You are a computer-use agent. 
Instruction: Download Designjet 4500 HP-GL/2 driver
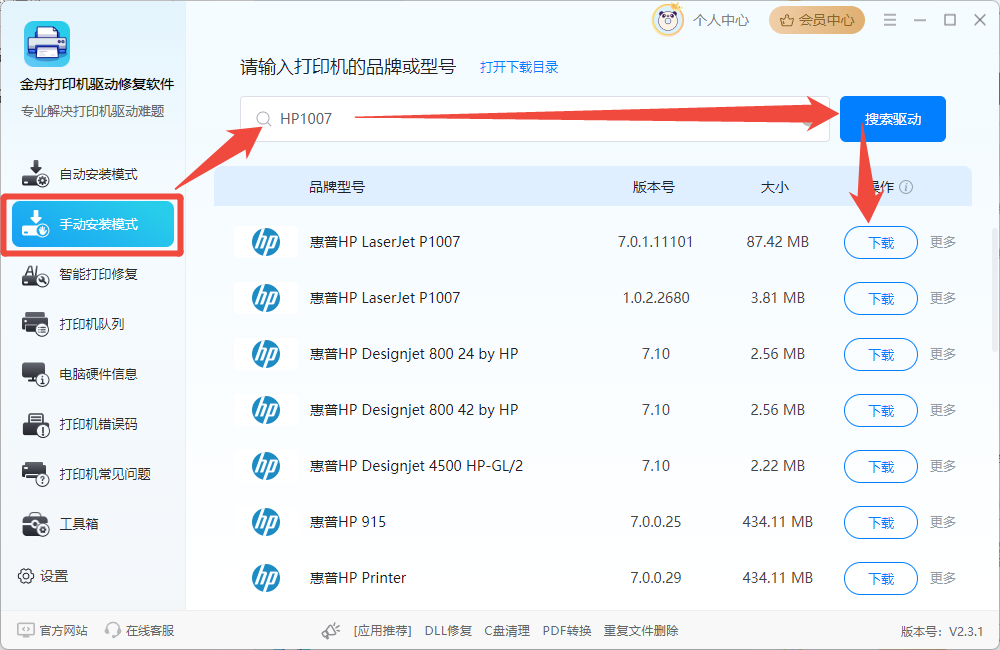click(x=881, y=467)
